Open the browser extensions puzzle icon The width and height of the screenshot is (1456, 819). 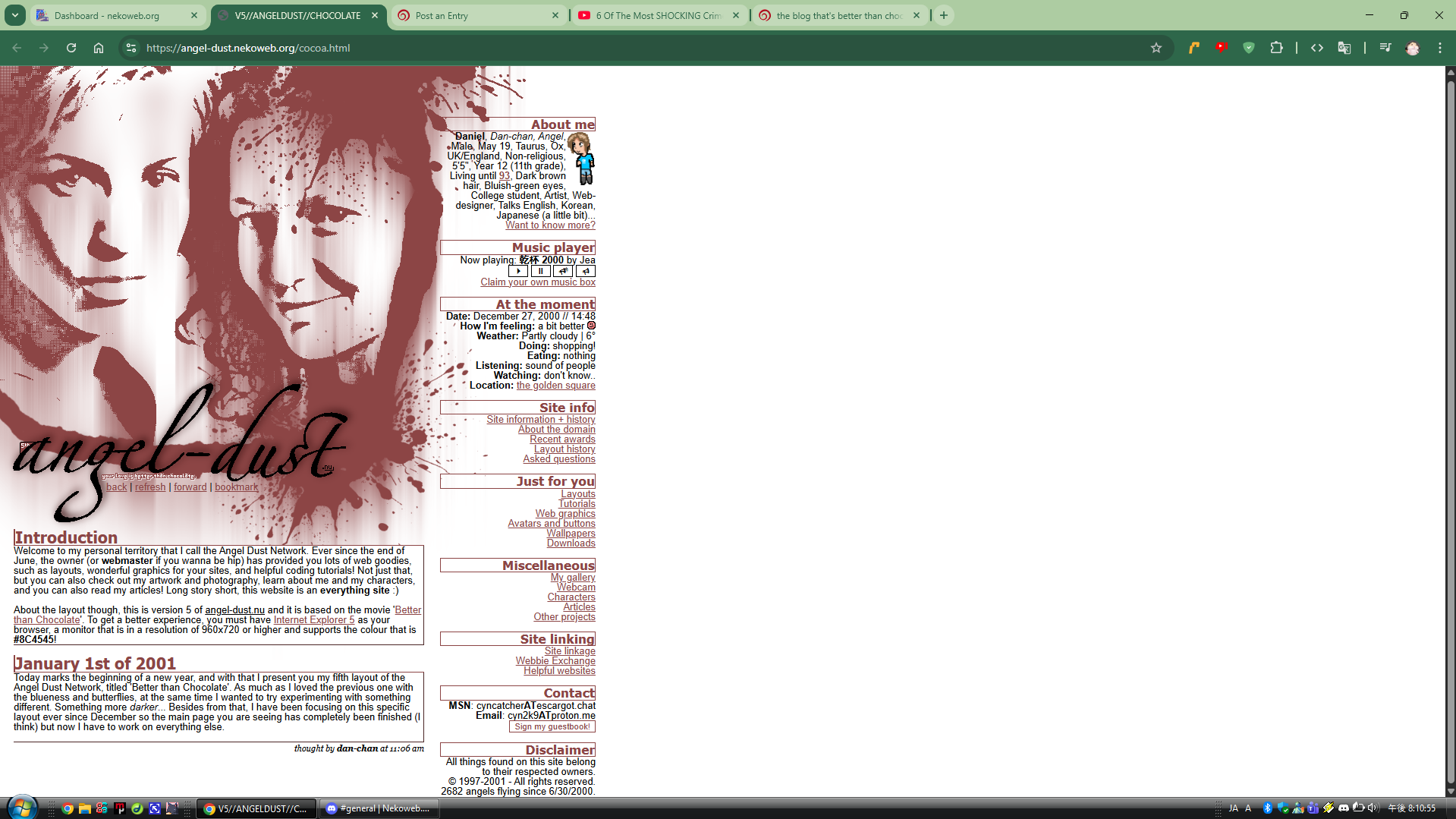1277,47
